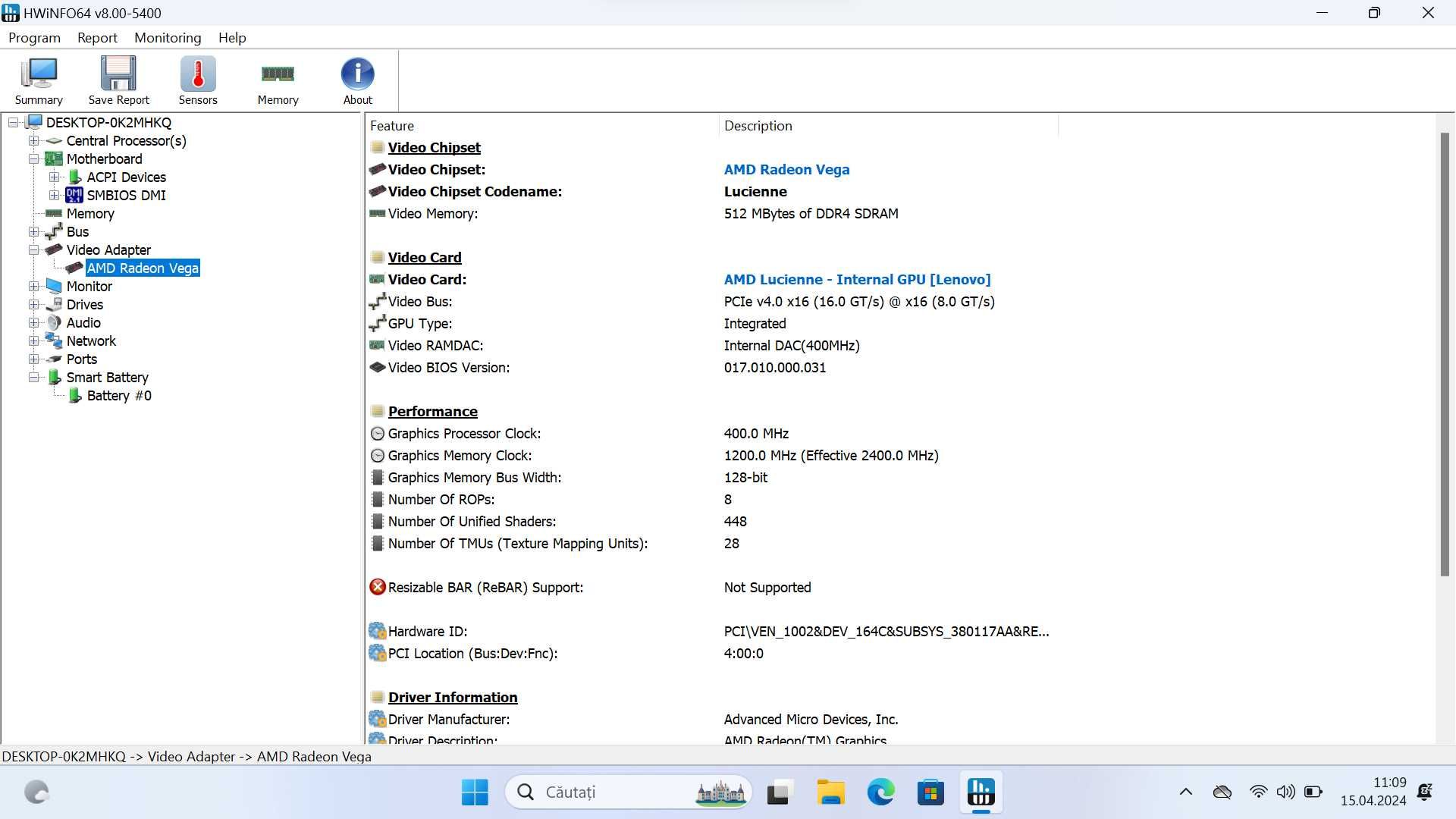
Task: Select the Ports icon in tree
Action: (x=54, y=359)
